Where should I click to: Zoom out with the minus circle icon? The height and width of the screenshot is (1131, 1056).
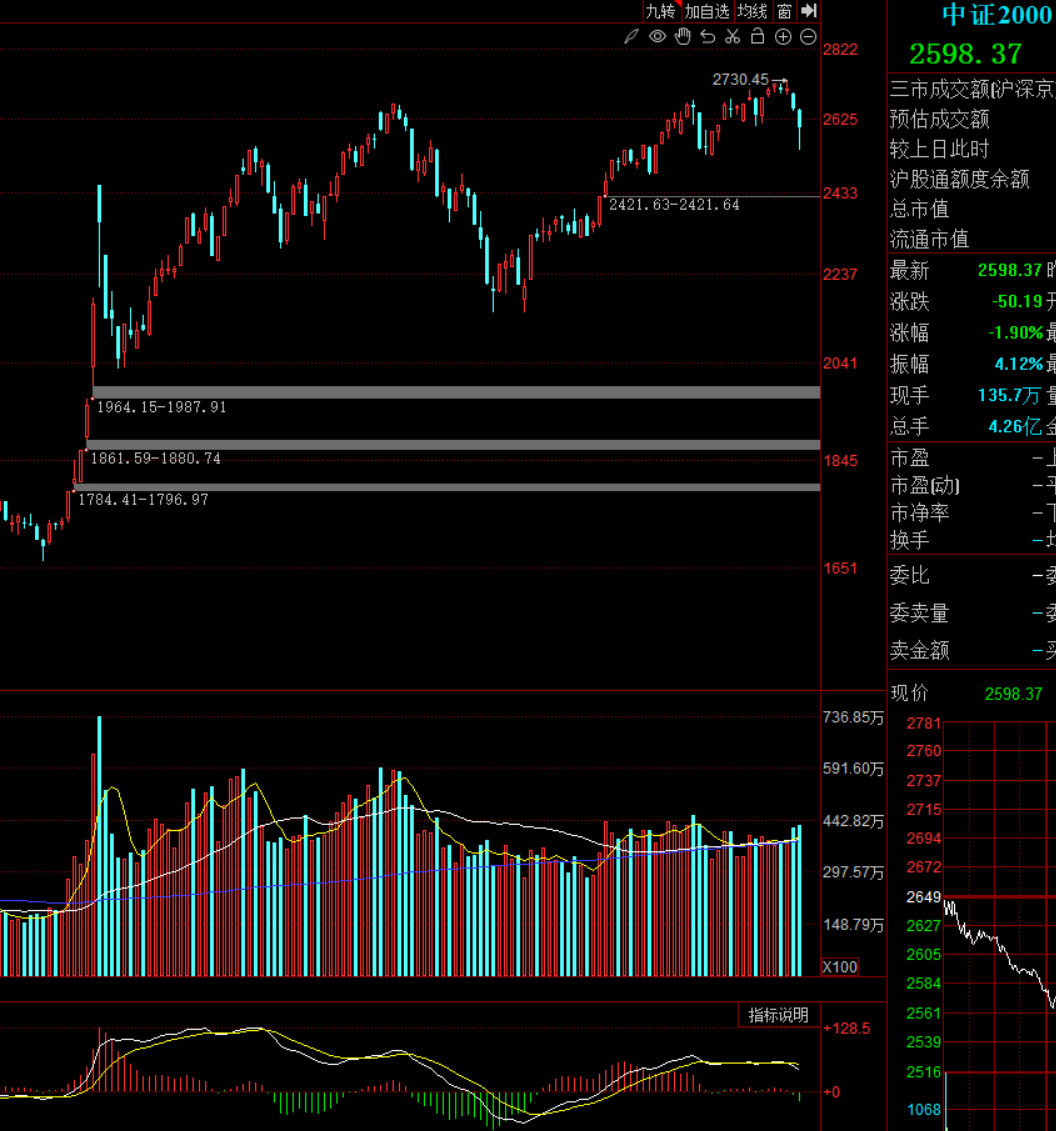808,37
